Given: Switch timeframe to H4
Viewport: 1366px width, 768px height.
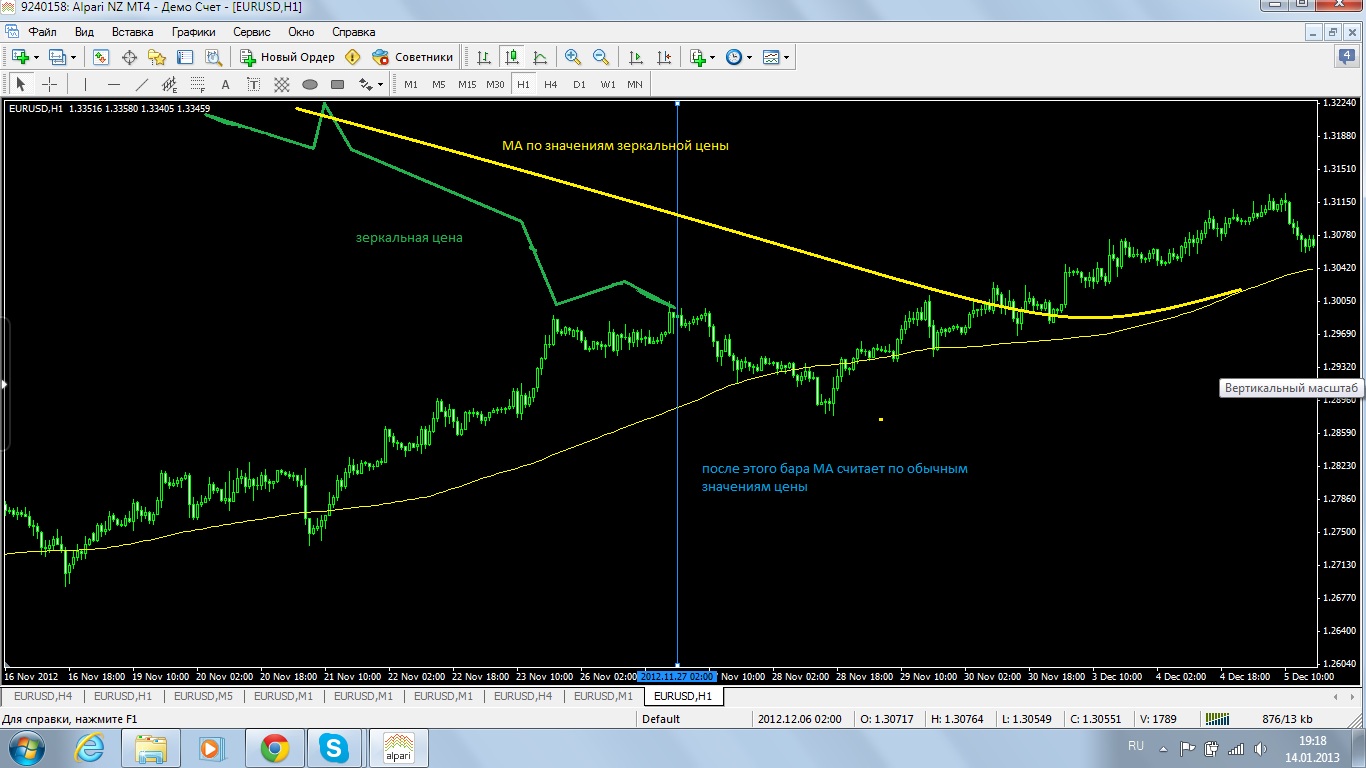Looking at the screenshot, I should [x=550, y=84].
